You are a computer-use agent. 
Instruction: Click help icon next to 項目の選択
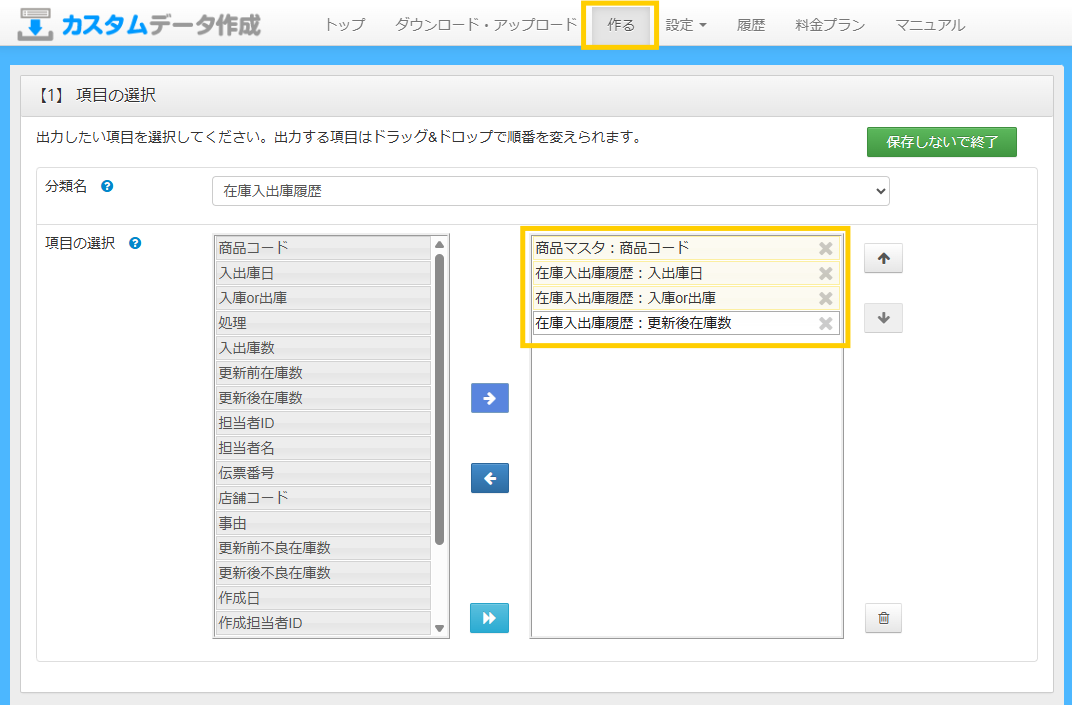[135, 243]
